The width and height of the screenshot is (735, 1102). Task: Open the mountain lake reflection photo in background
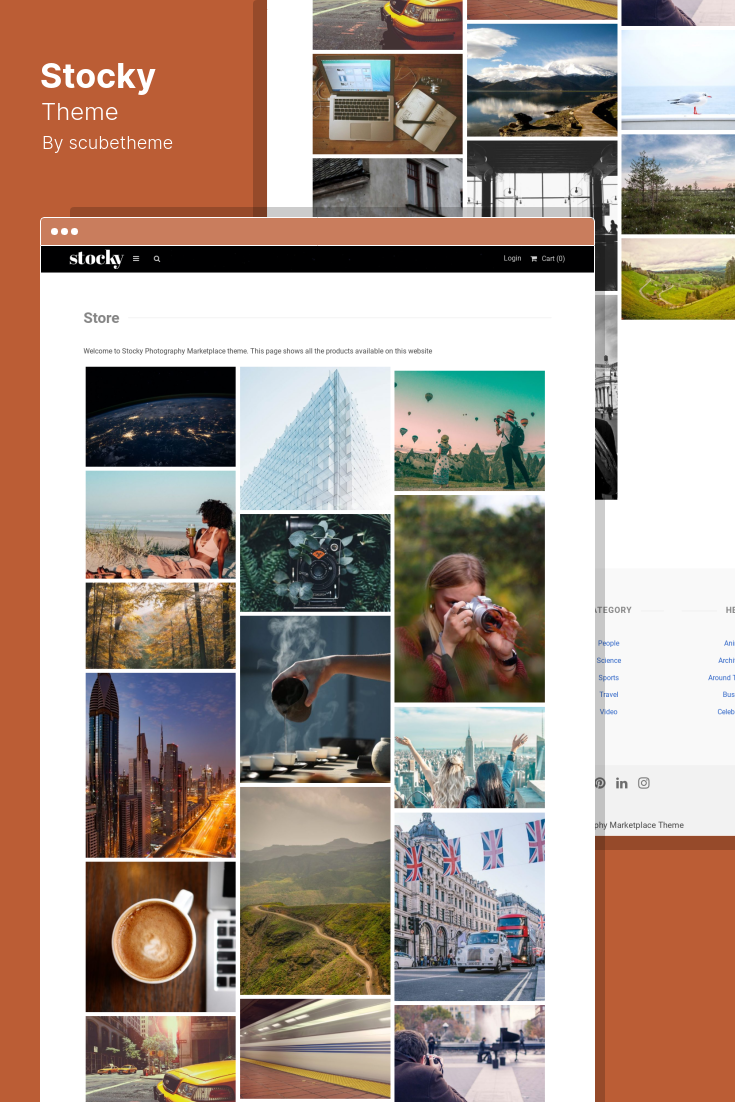click(542, 80)
